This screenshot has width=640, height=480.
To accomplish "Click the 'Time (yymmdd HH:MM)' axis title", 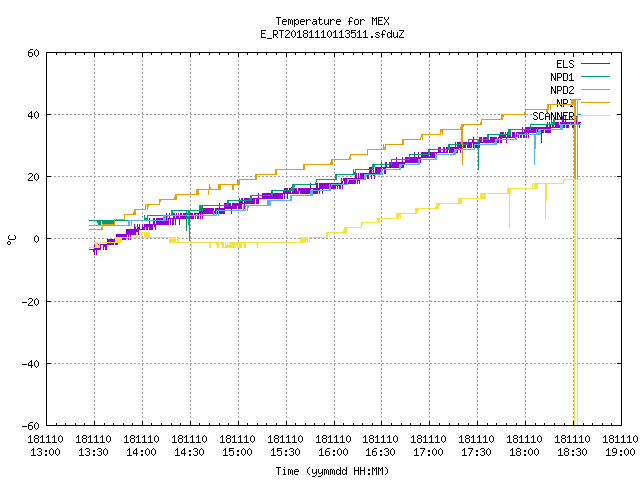I will click(x=332, y=471).
